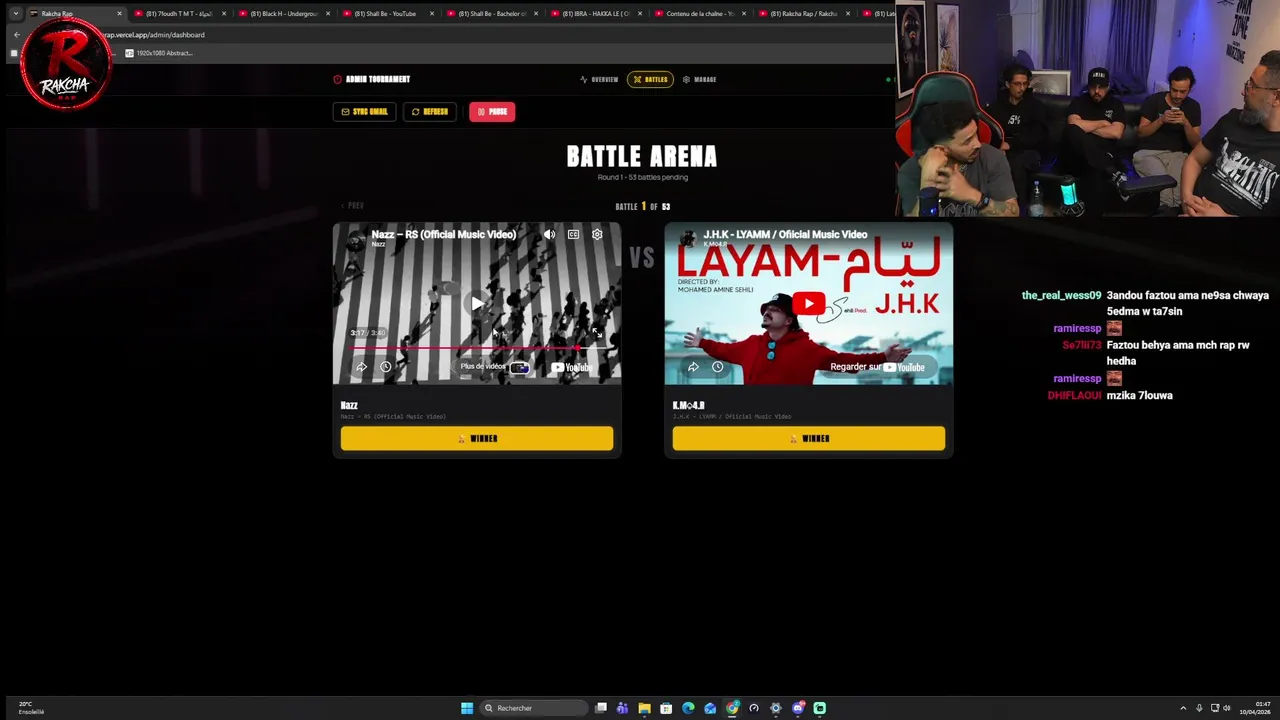This screenshot has height=720, width=1280.
Task: Switch to the Overview tab
Action: click(x=600, y=79)
